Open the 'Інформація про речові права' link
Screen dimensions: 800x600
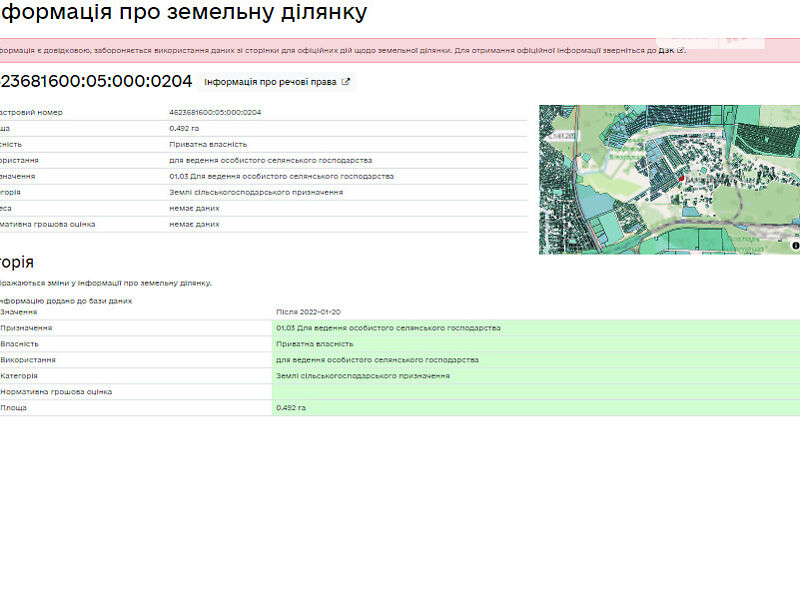tap(270, 82)
